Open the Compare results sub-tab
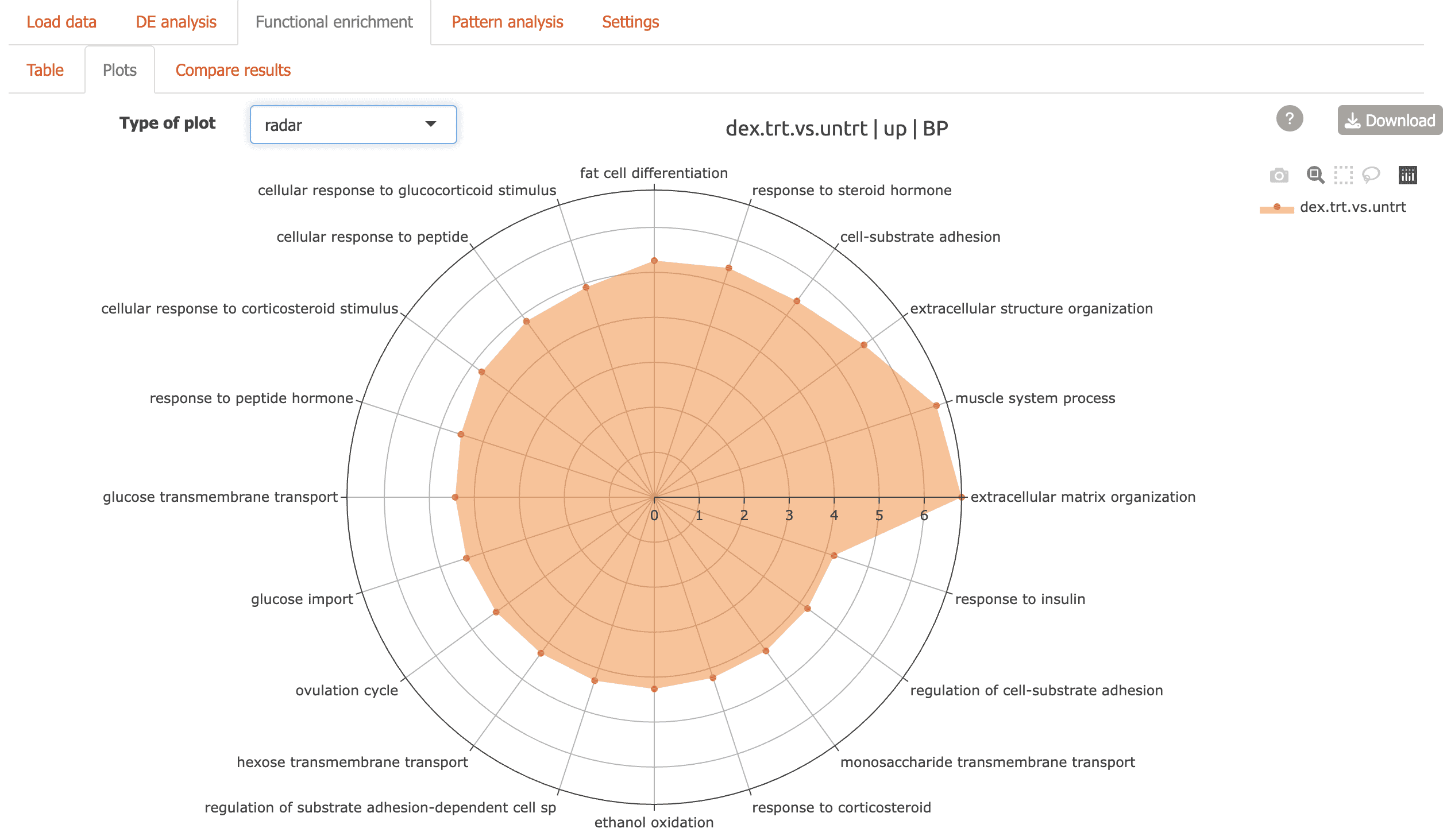The image size is (1447, 840). coord(233,70)
